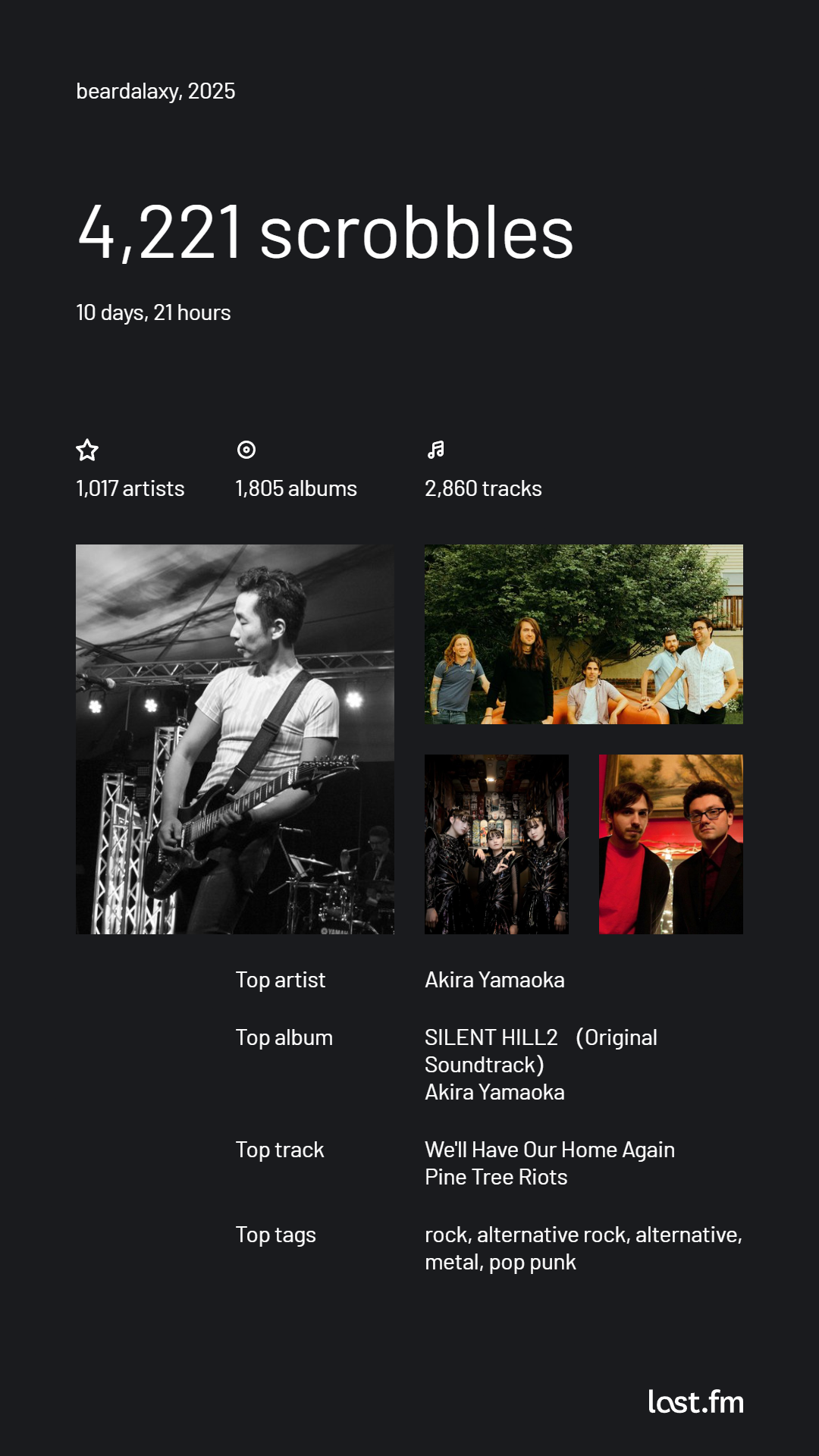Open the black-and-white guitarist photo
The width and height of the screenshot is (819, 1456).
click(235, 739)
